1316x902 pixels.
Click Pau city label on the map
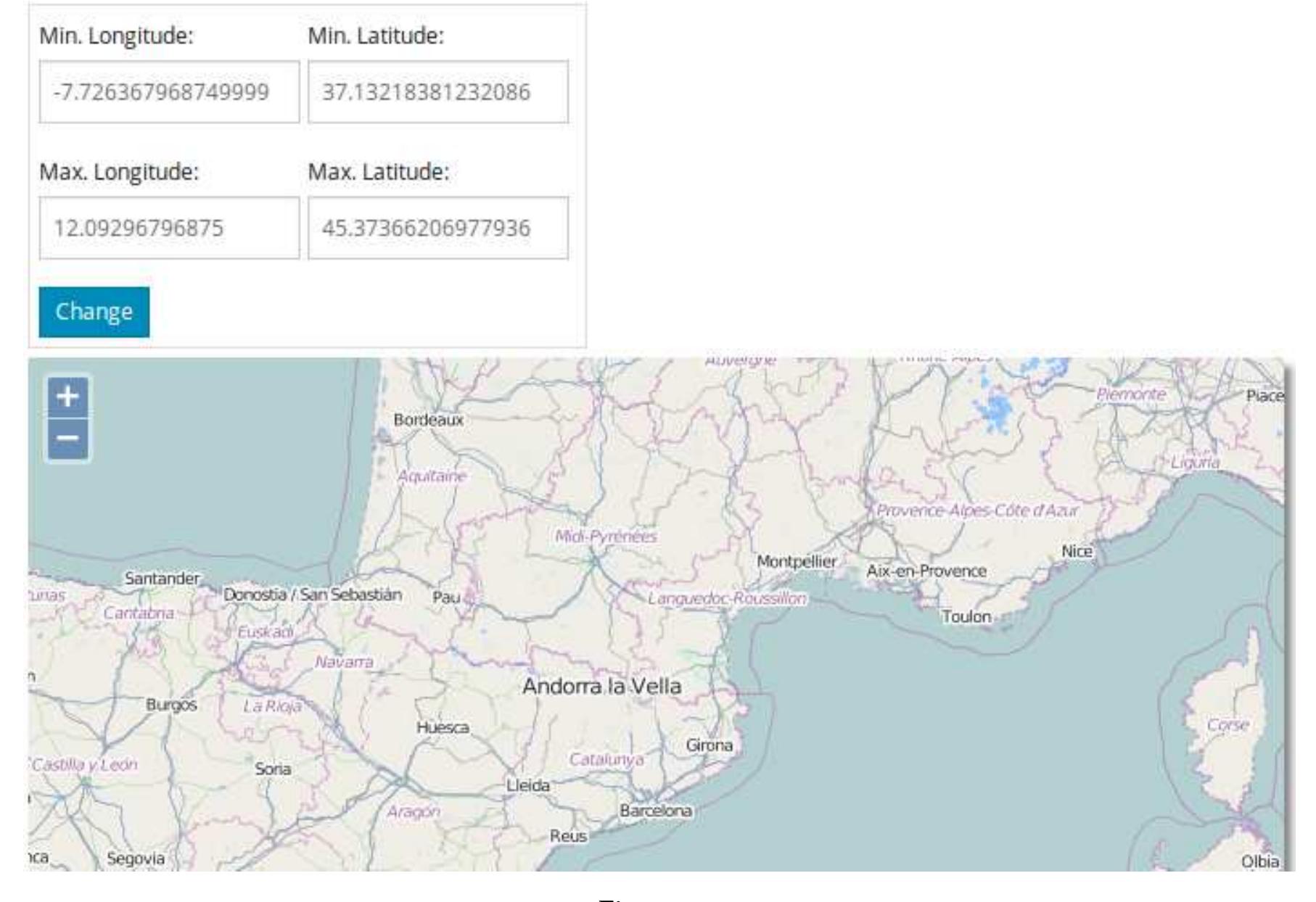[446, 597]
